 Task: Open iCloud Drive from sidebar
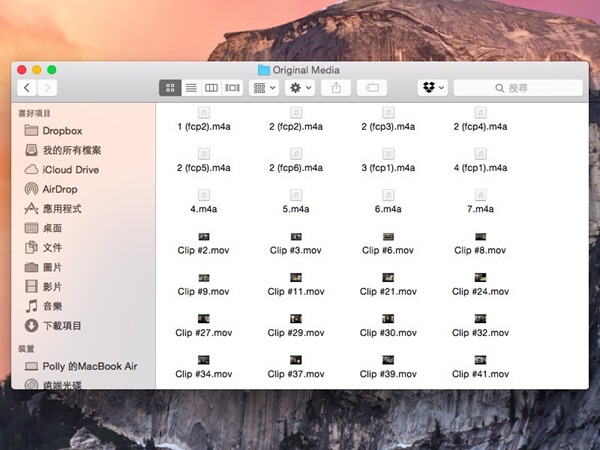tap(70, 170)
